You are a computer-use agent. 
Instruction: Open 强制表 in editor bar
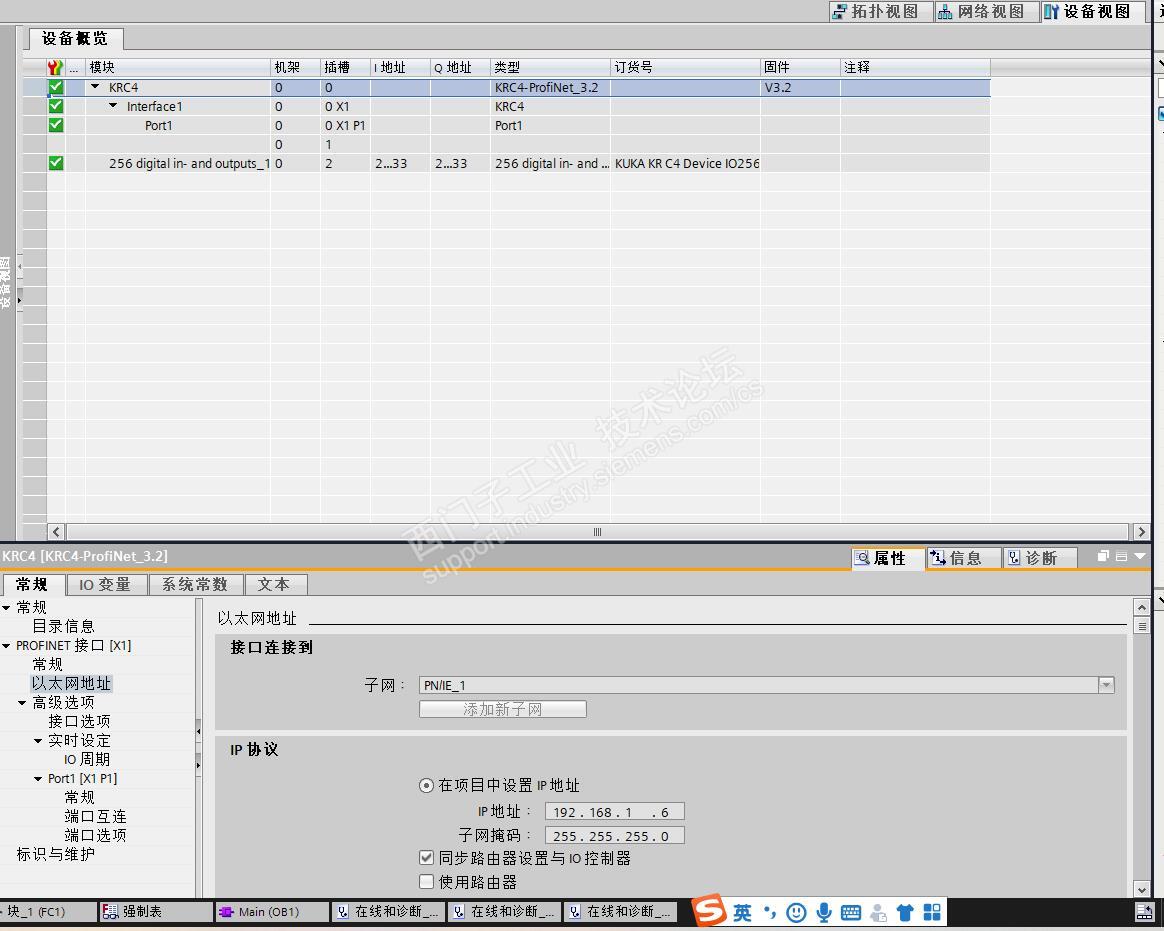[156, 911]
